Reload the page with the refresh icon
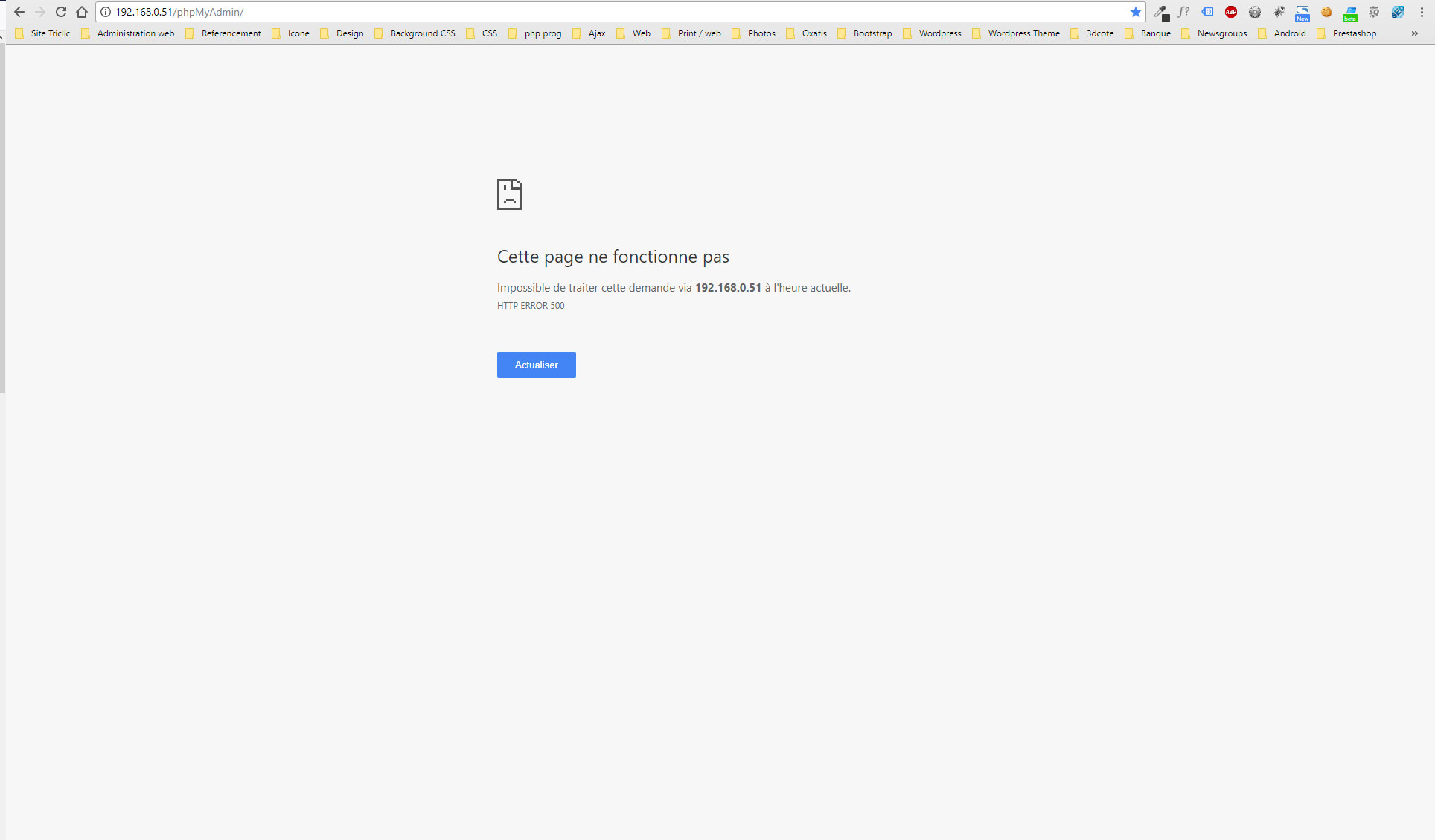Screen dimensions: 1435x840 click(61, 12)
